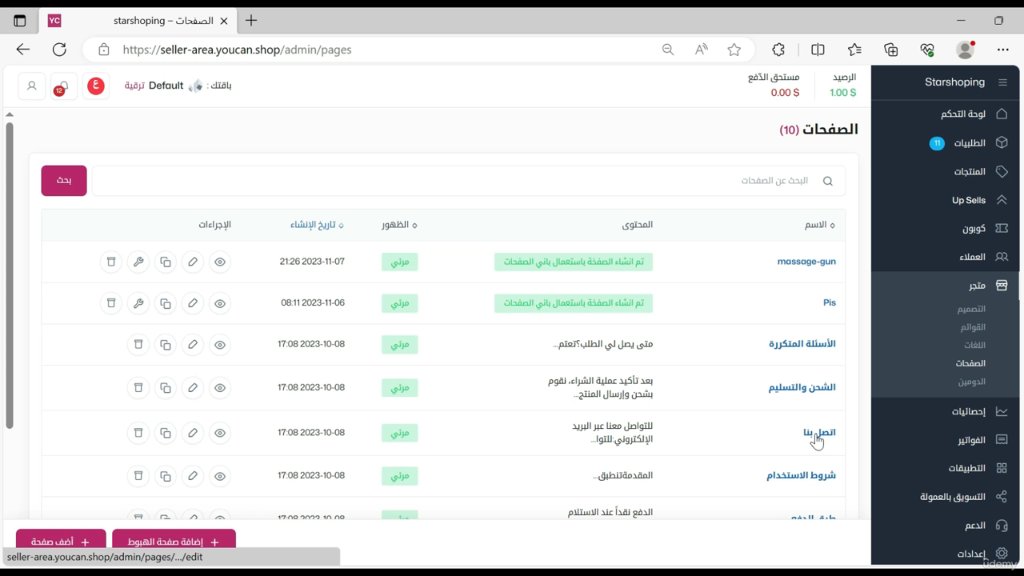Preview the massage-gun page with eye icon

click(220, 262)
